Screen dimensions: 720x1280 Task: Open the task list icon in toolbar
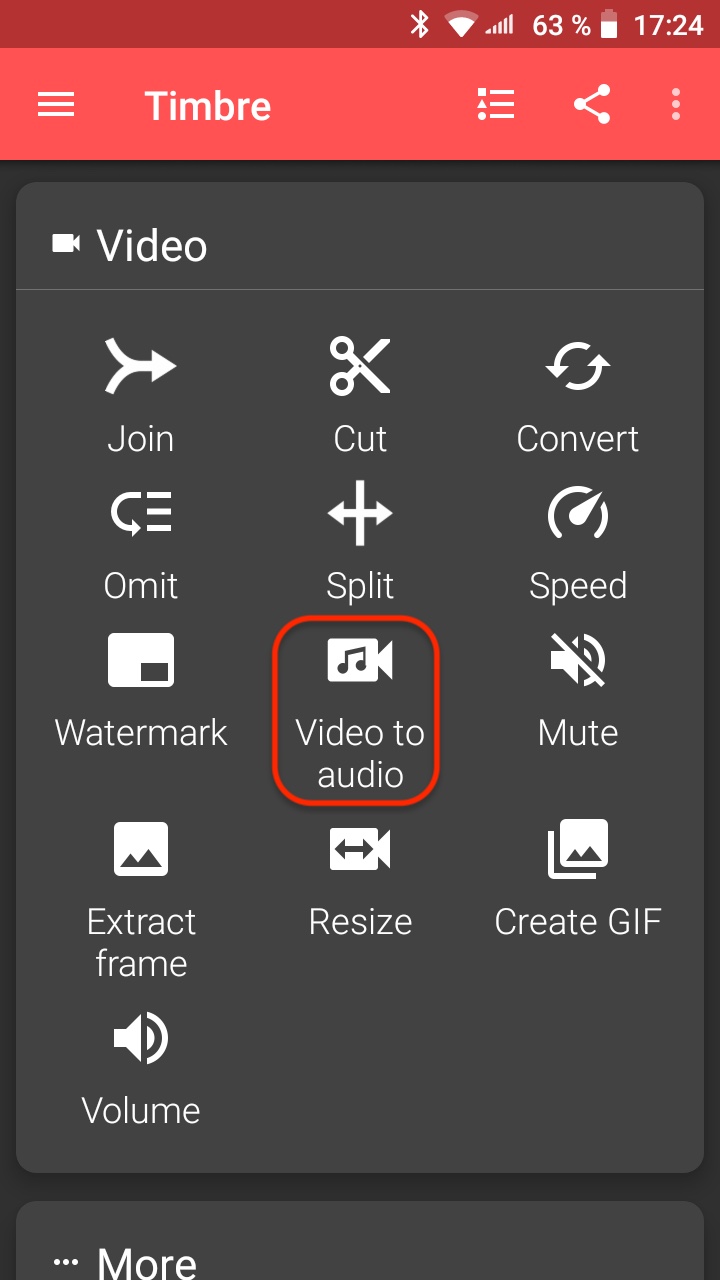pyautogui.click(x=496, y=105)
